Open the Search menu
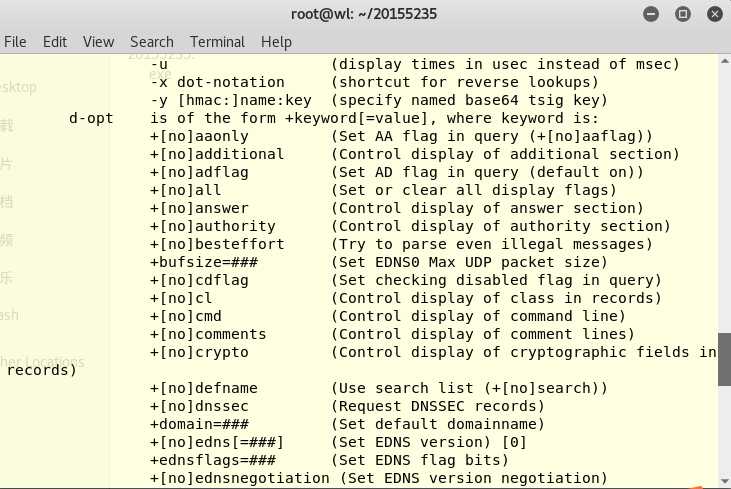The width and height of the screenshot is (731, 489). (x=152, y=42)
